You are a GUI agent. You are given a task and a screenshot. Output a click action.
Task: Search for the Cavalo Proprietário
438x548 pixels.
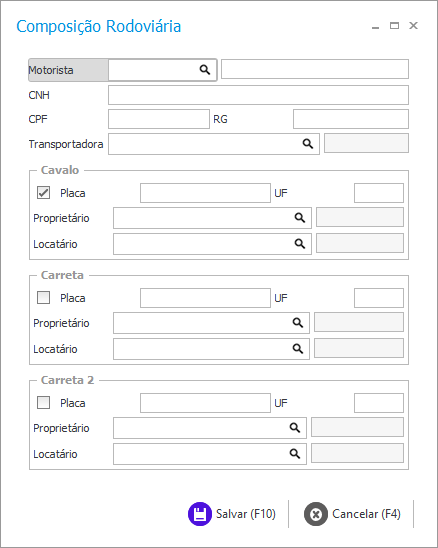click(x=300, y=218)
